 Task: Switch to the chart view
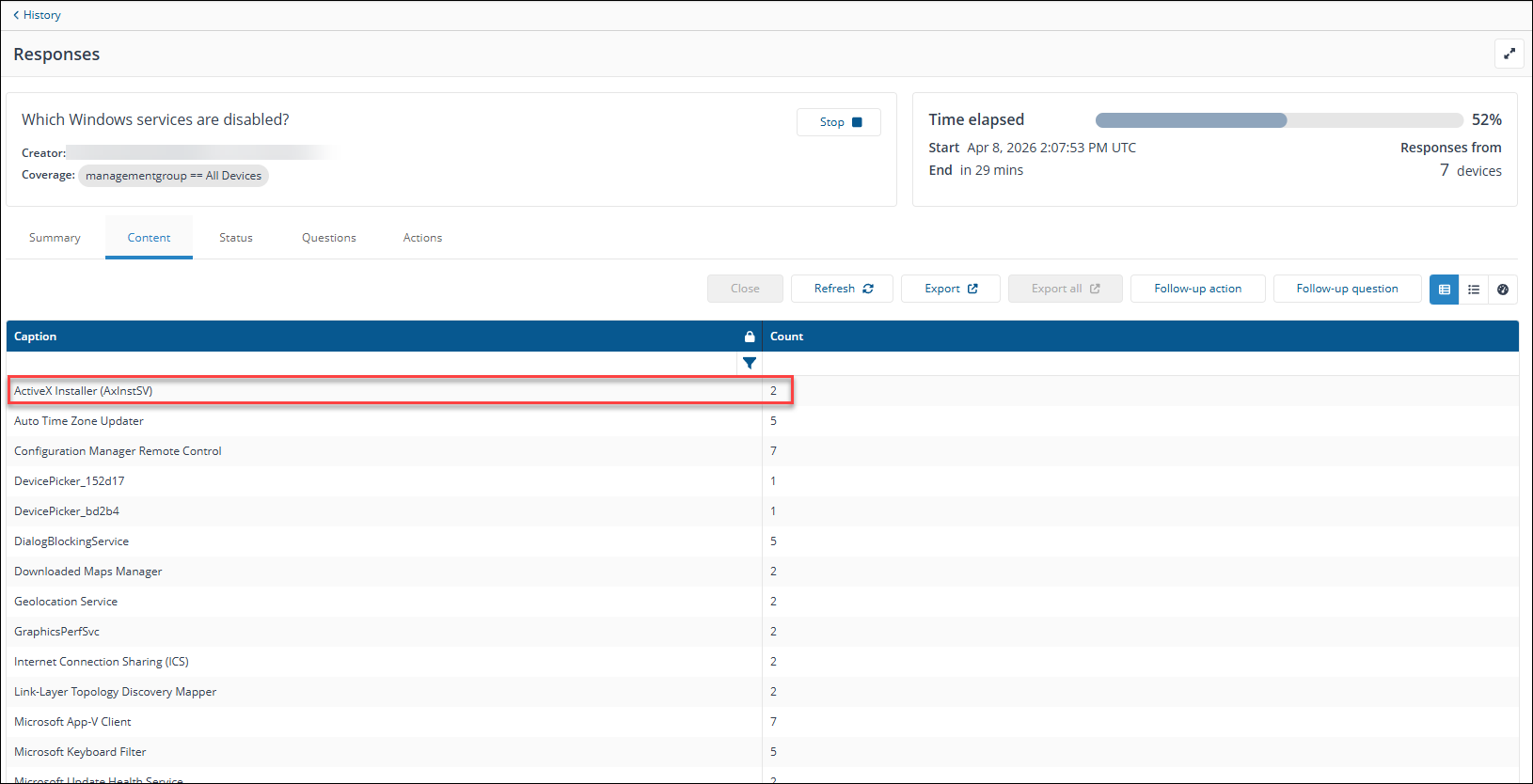pos(1503,290)
